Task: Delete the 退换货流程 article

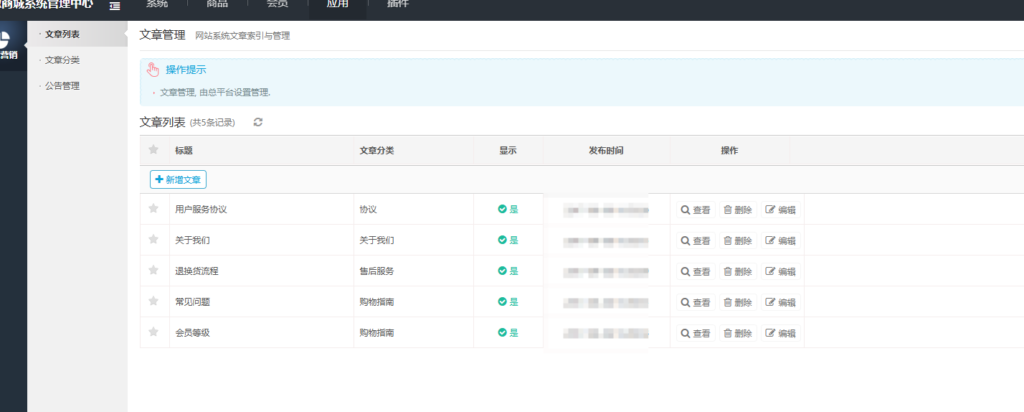Action: (738, 271)
